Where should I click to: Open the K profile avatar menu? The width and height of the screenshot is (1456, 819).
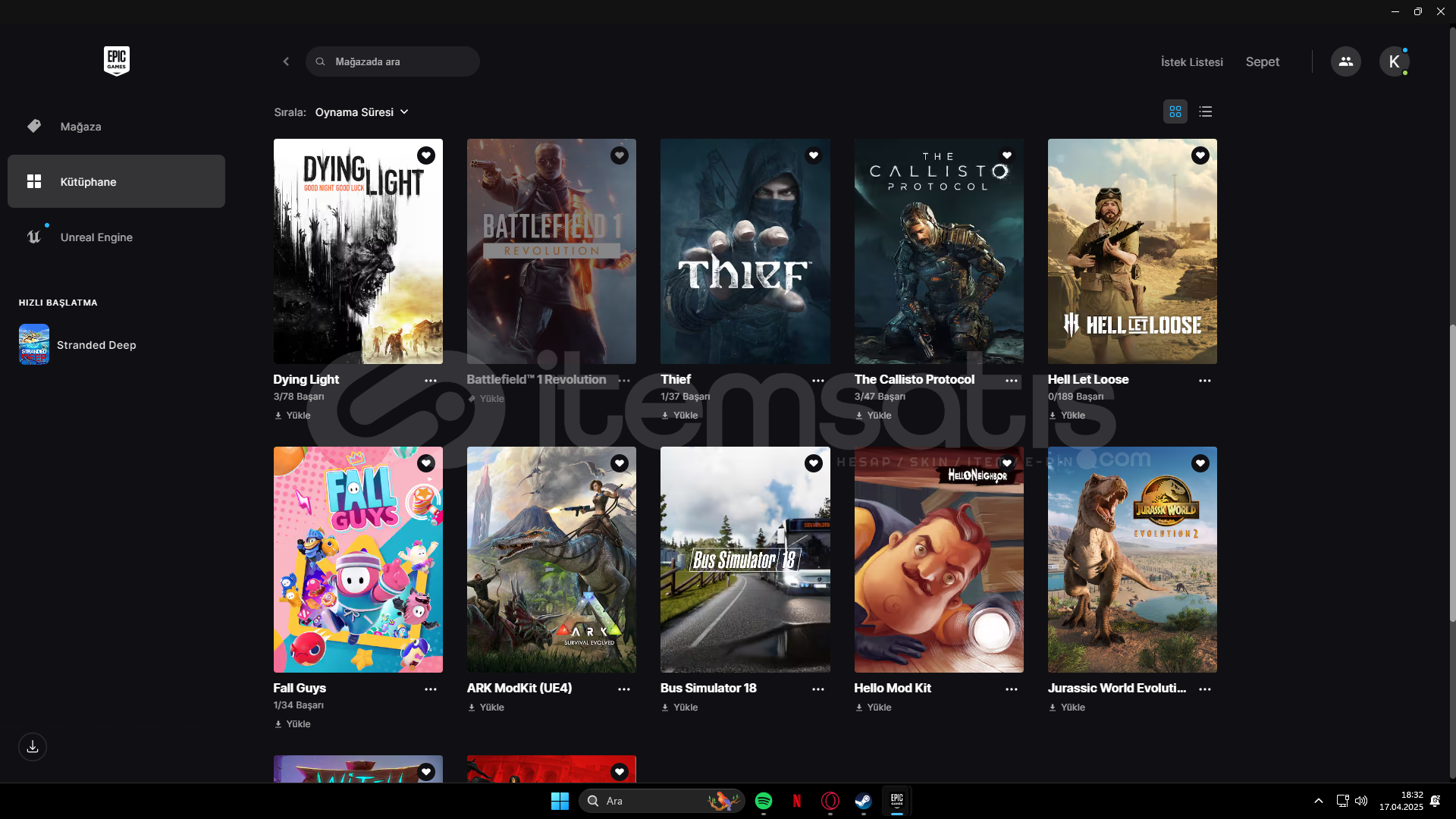1394,61
